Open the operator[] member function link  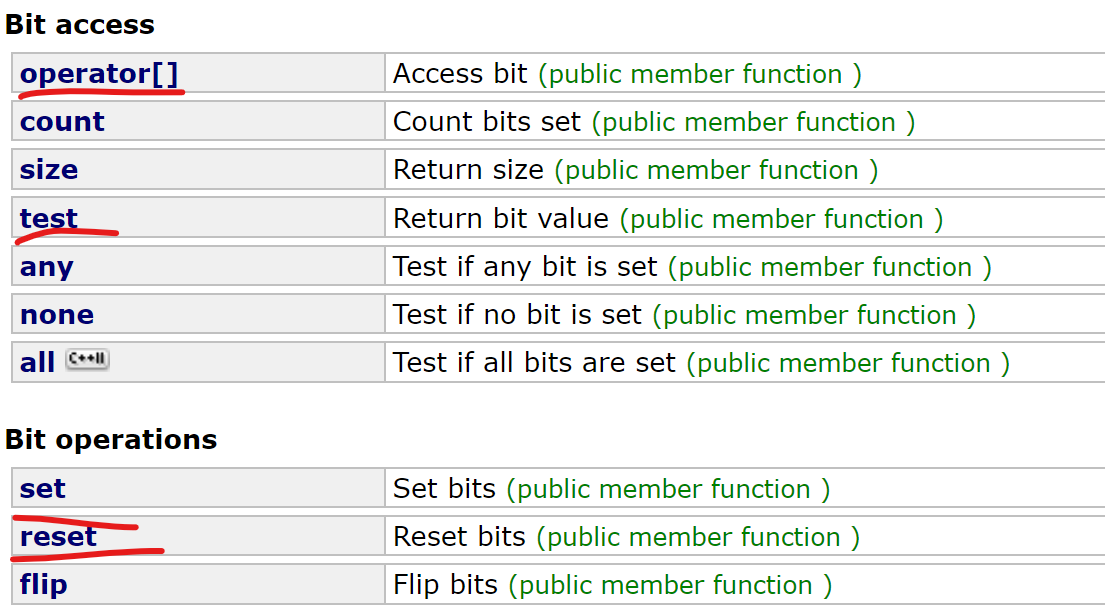pos(99,74)
